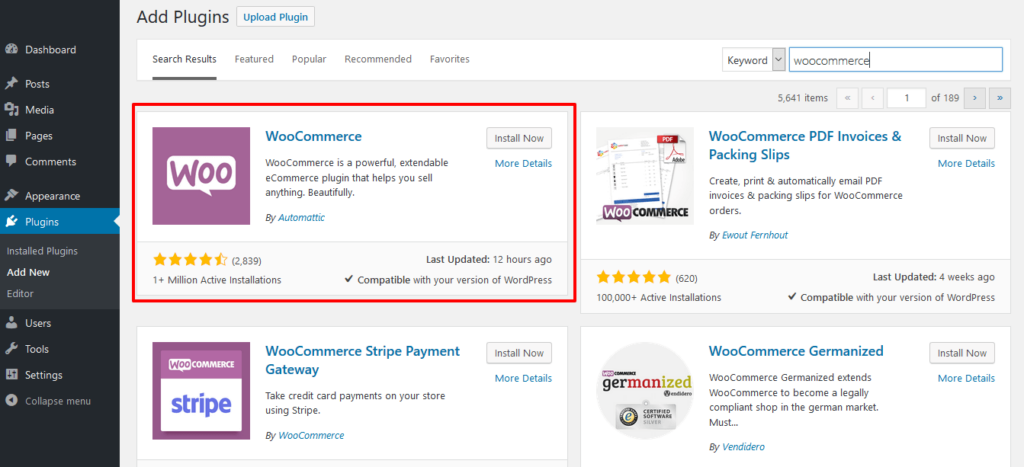
Task: Click the Upload Plugin button
Action: [x=276, y=17]
